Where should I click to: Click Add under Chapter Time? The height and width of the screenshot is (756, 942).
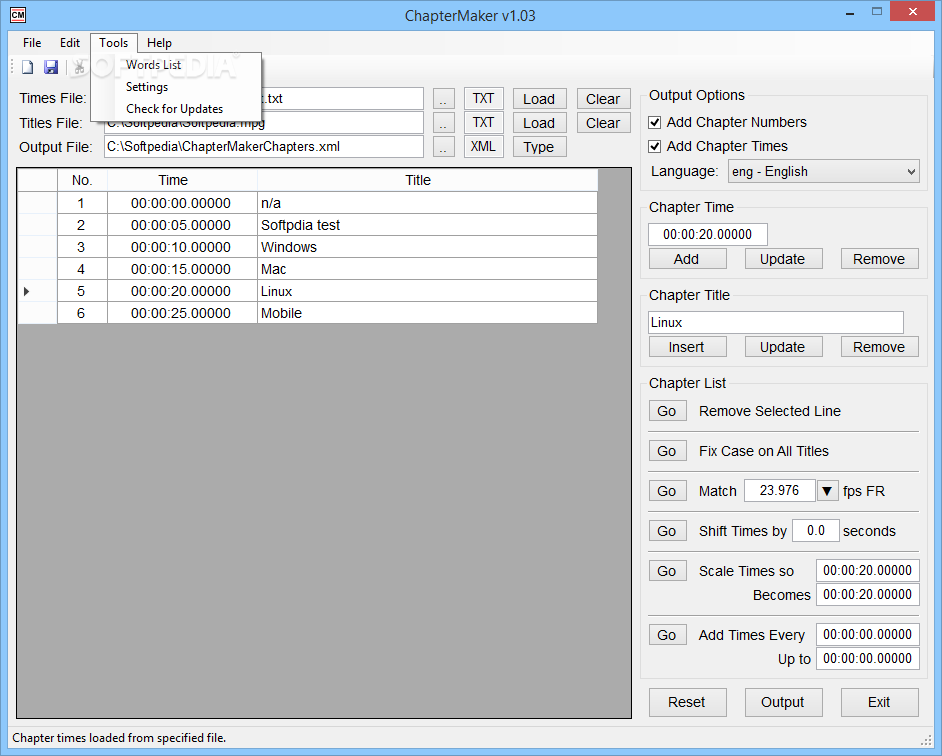687,259
